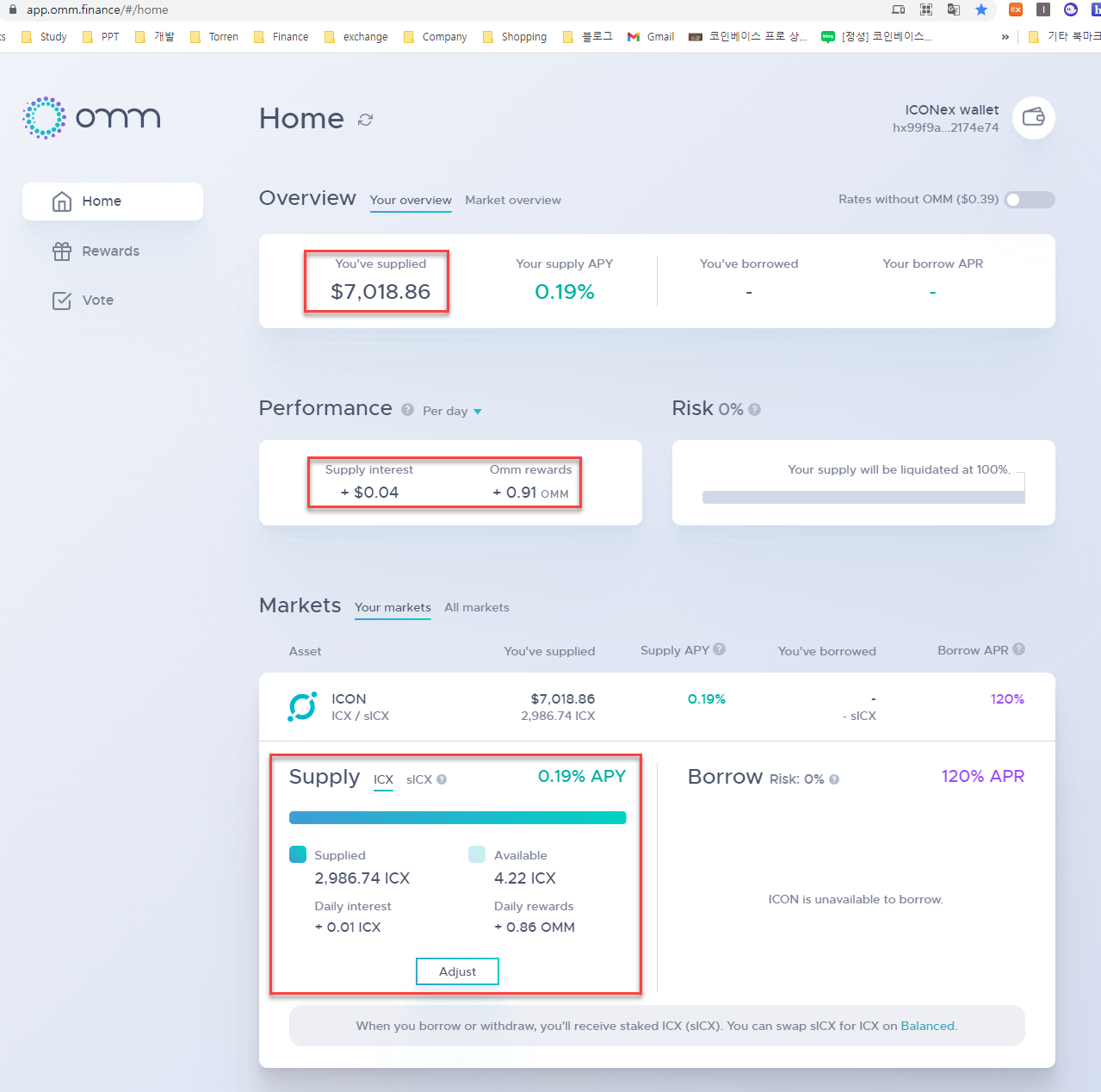Click the Vote checkbox icon
Viewport: 1101px width, 1092px height.
pos(62,301)
